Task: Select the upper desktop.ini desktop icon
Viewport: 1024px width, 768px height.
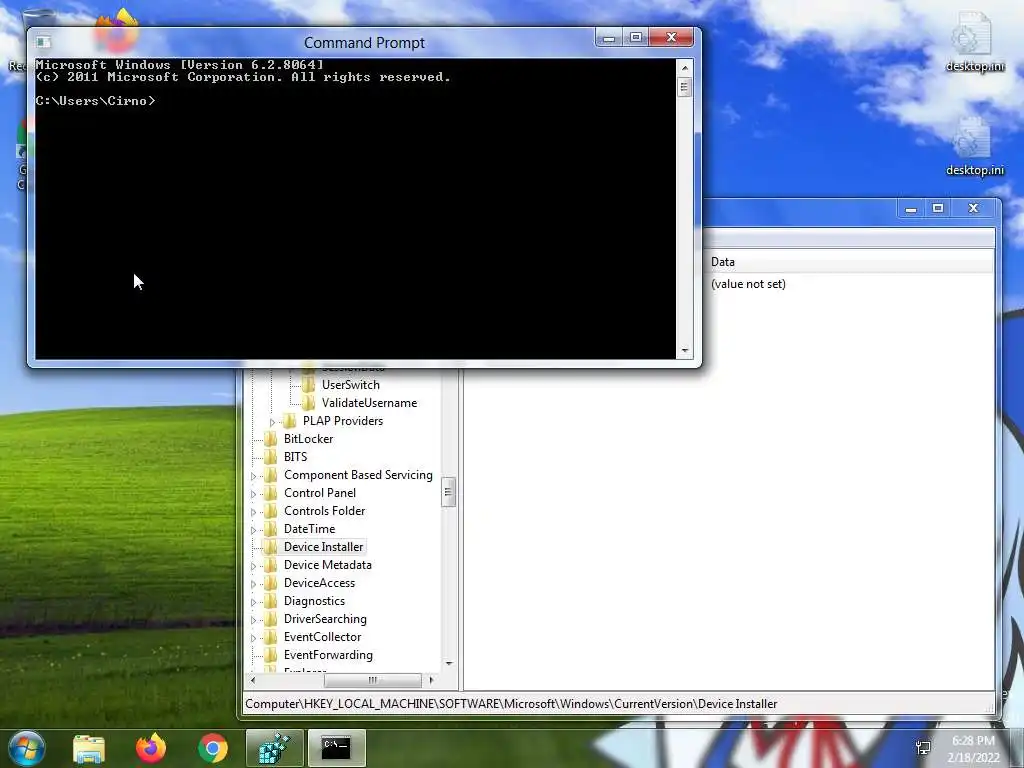Action: click(x=974, y=40)
